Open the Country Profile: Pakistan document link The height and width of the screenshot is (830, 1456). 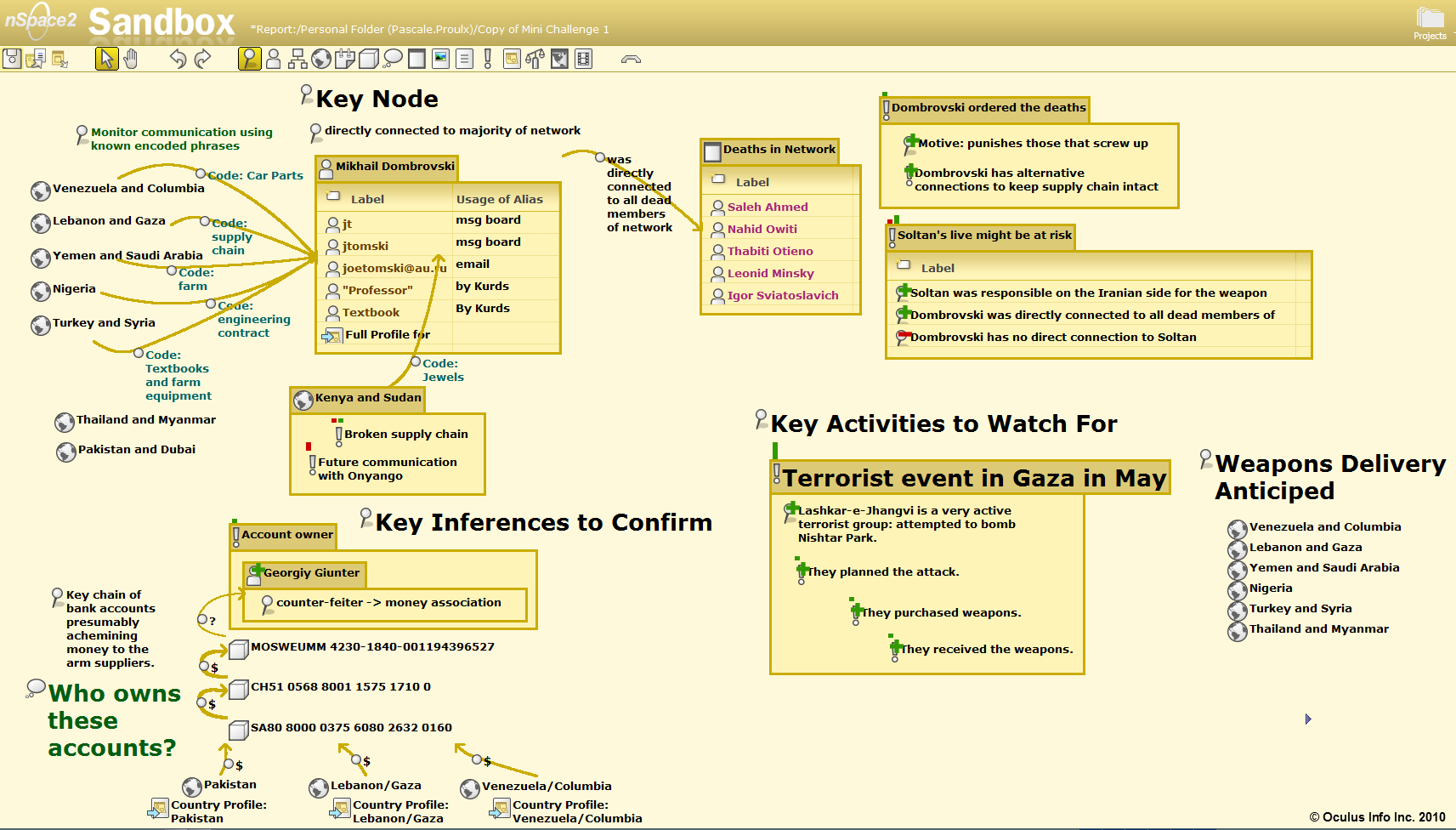pos(158,809)
